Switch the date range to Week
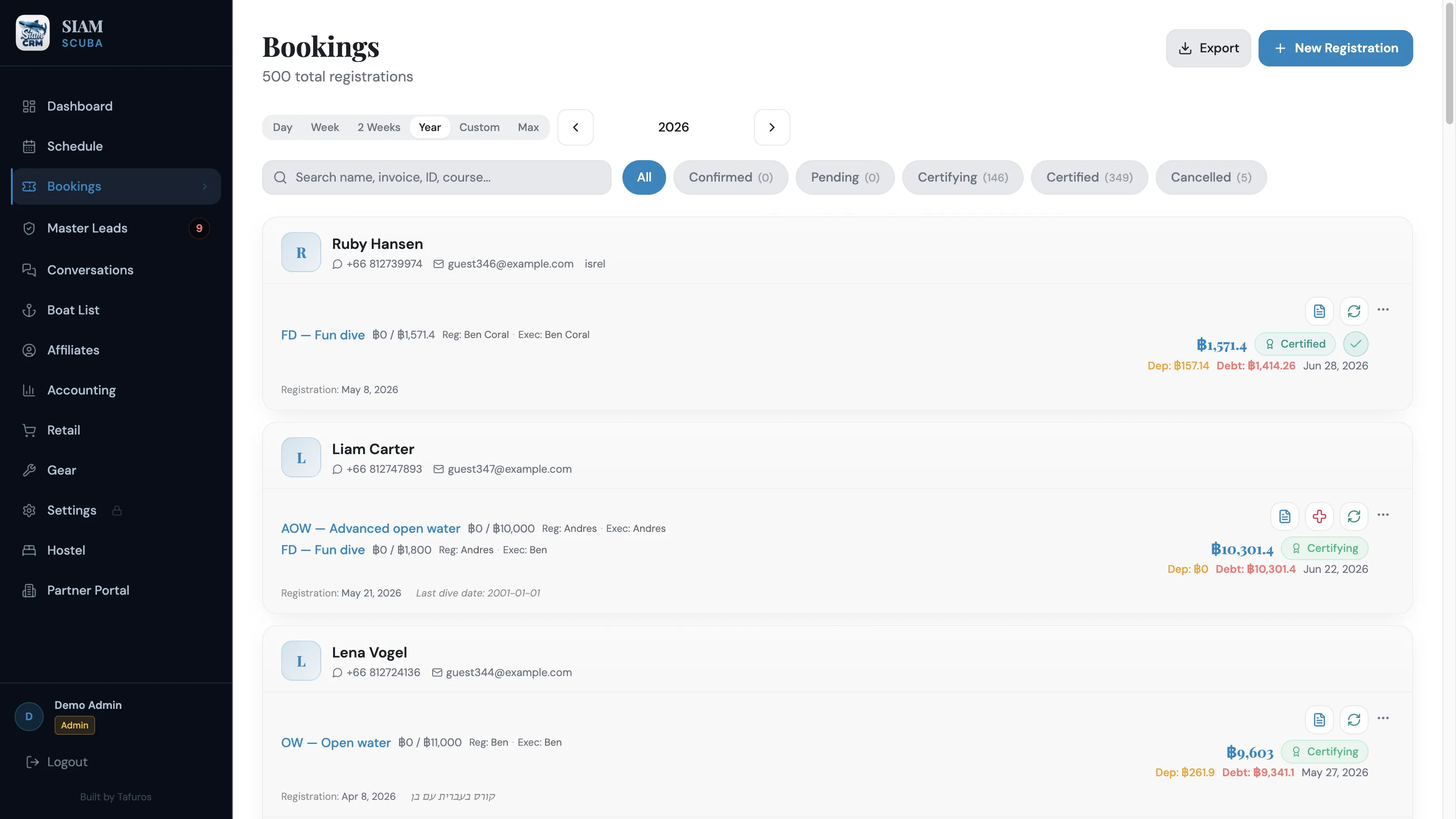Screen dimensions: 1456x819 [x=324, y=127]
